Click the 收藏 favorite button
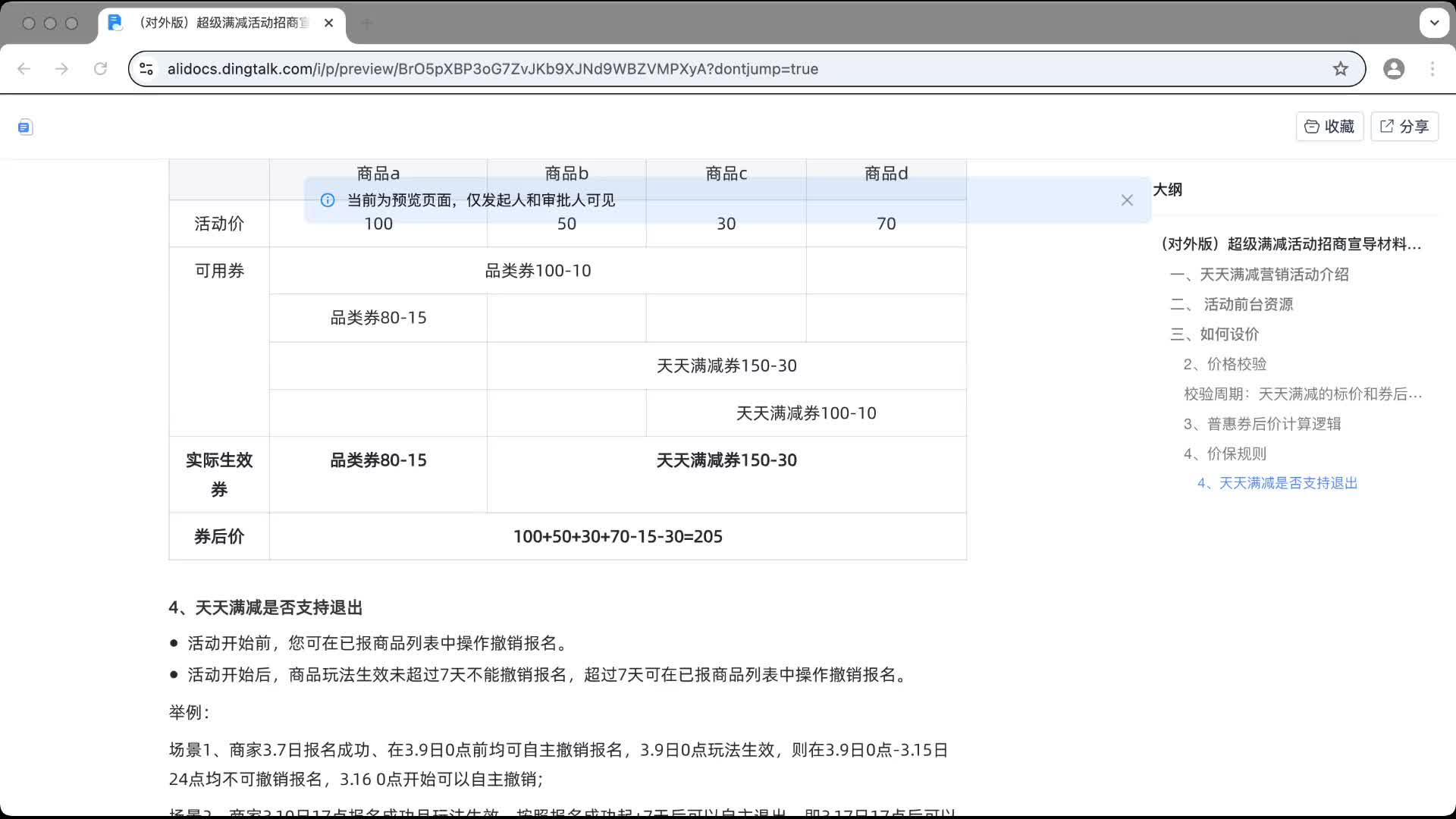The height and width of the screenshot is (819, 1456). tap(1329, 126)
